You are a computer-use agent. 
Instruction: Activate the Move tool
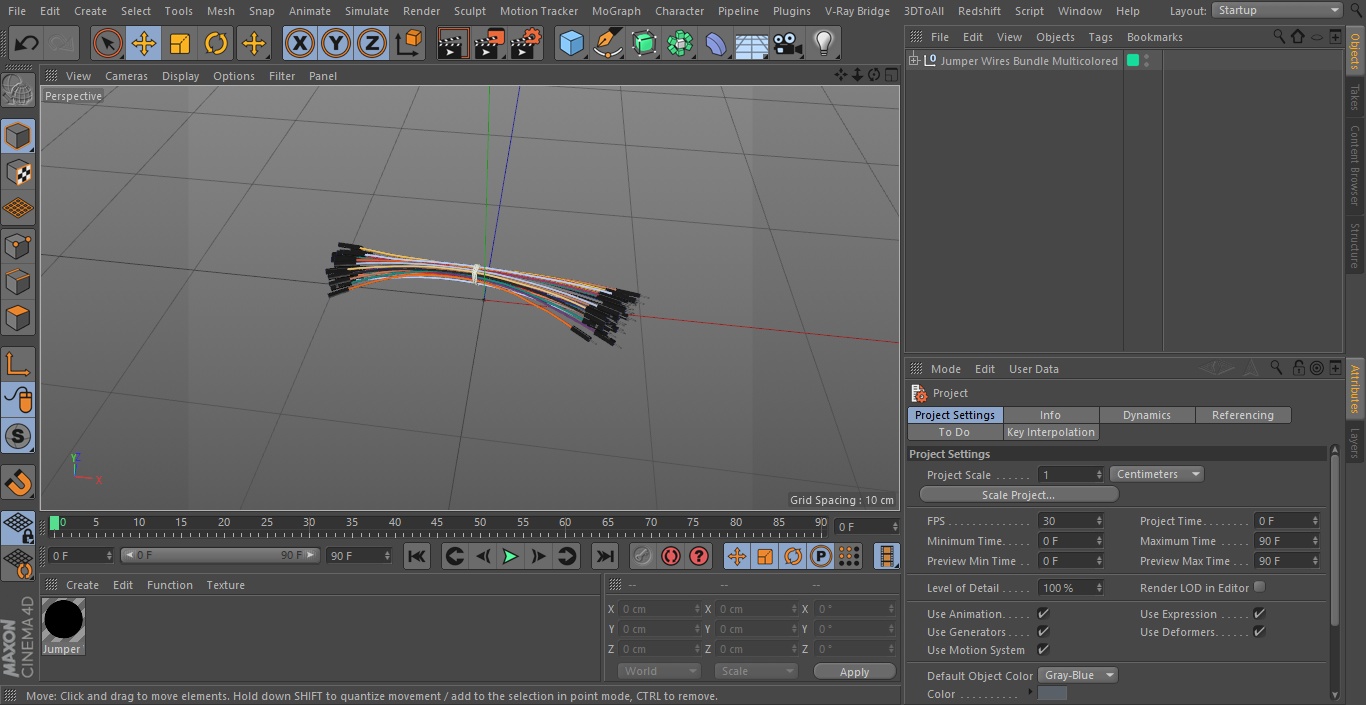tap(144, 43)
